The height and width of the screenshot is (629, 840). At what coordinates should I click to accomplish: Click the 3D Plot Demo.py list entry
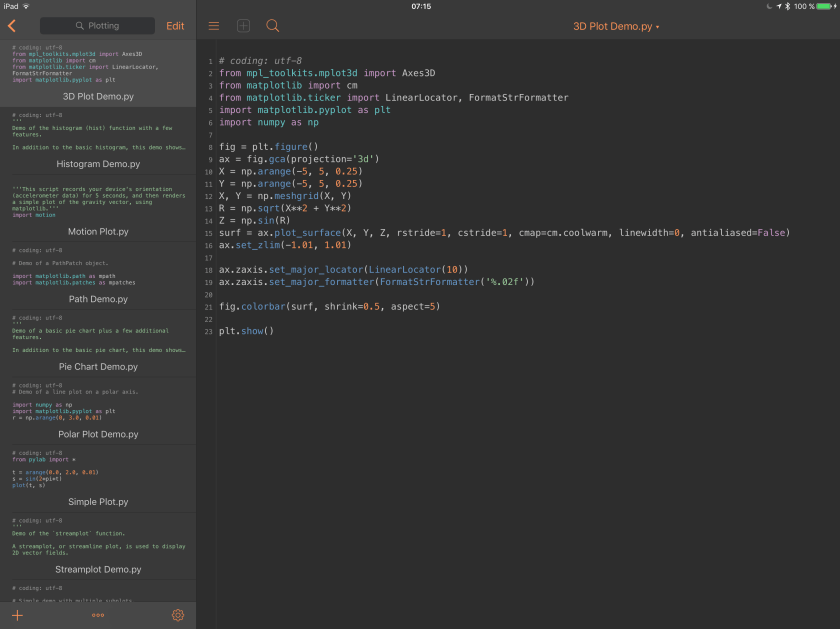pyautogui.click(x=98, y=96)
